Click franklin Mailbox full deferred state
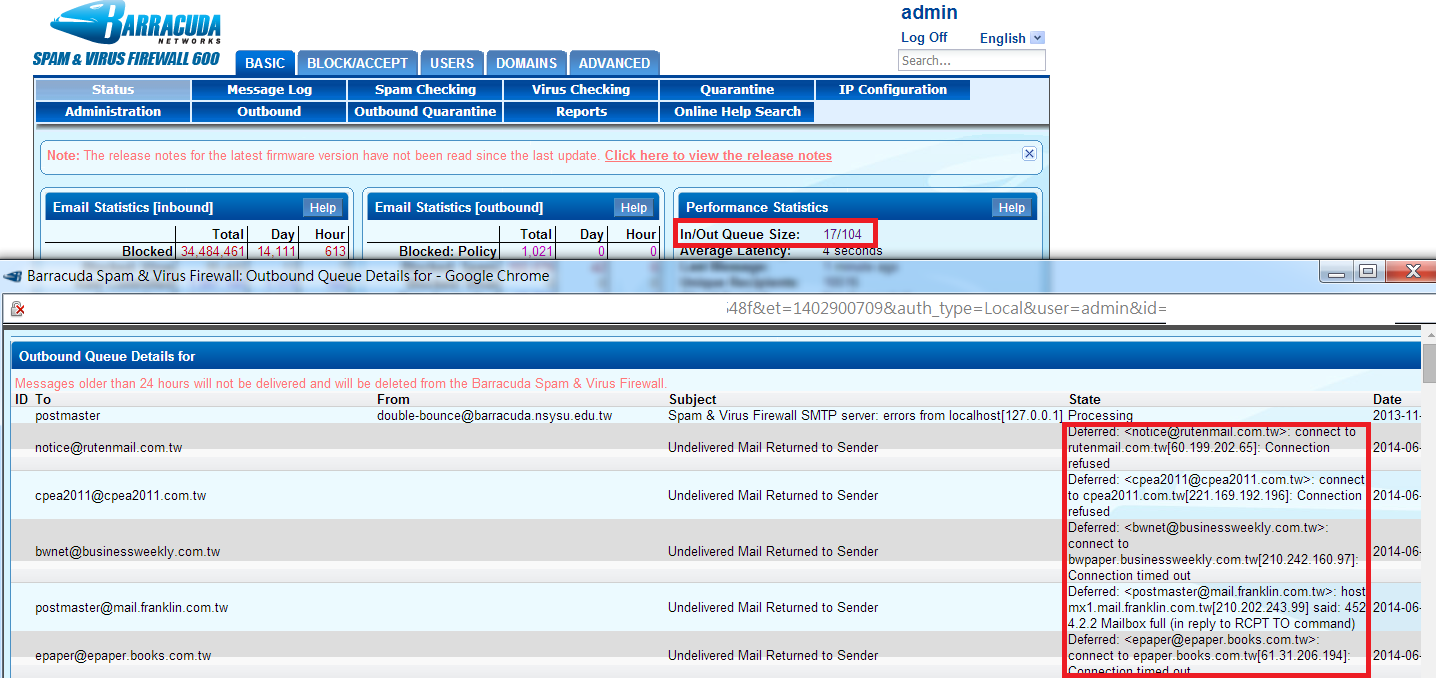 [1216, 607]
